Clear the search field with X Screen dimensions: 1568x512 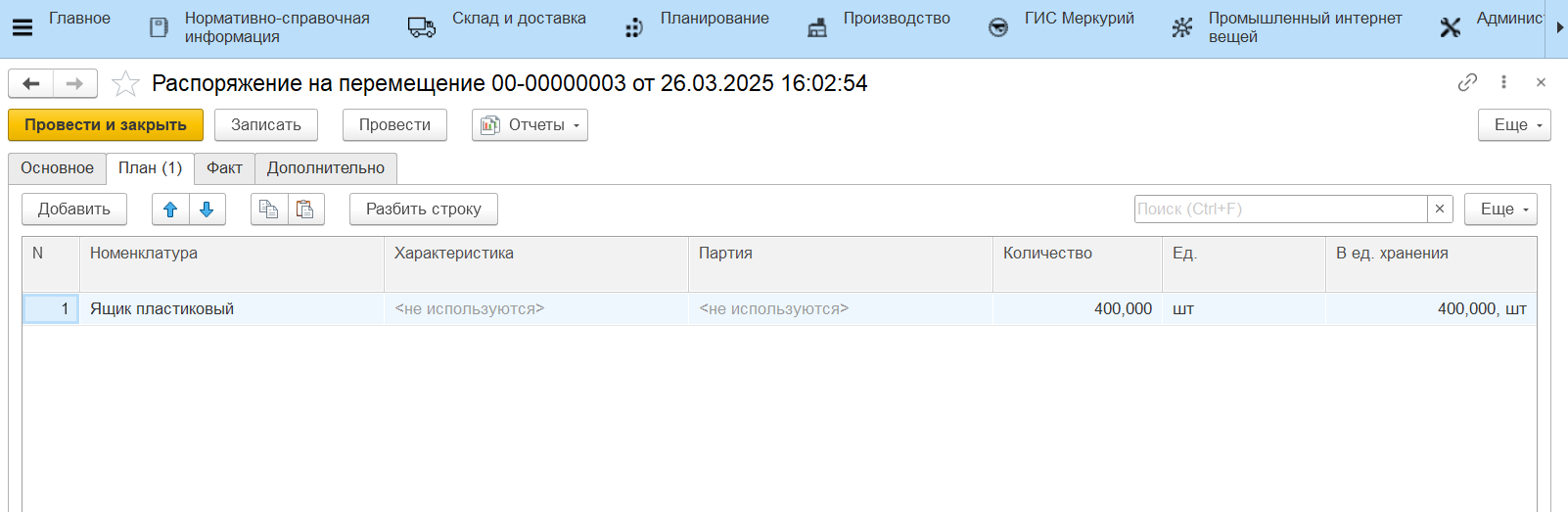[x=1440, y=209]
